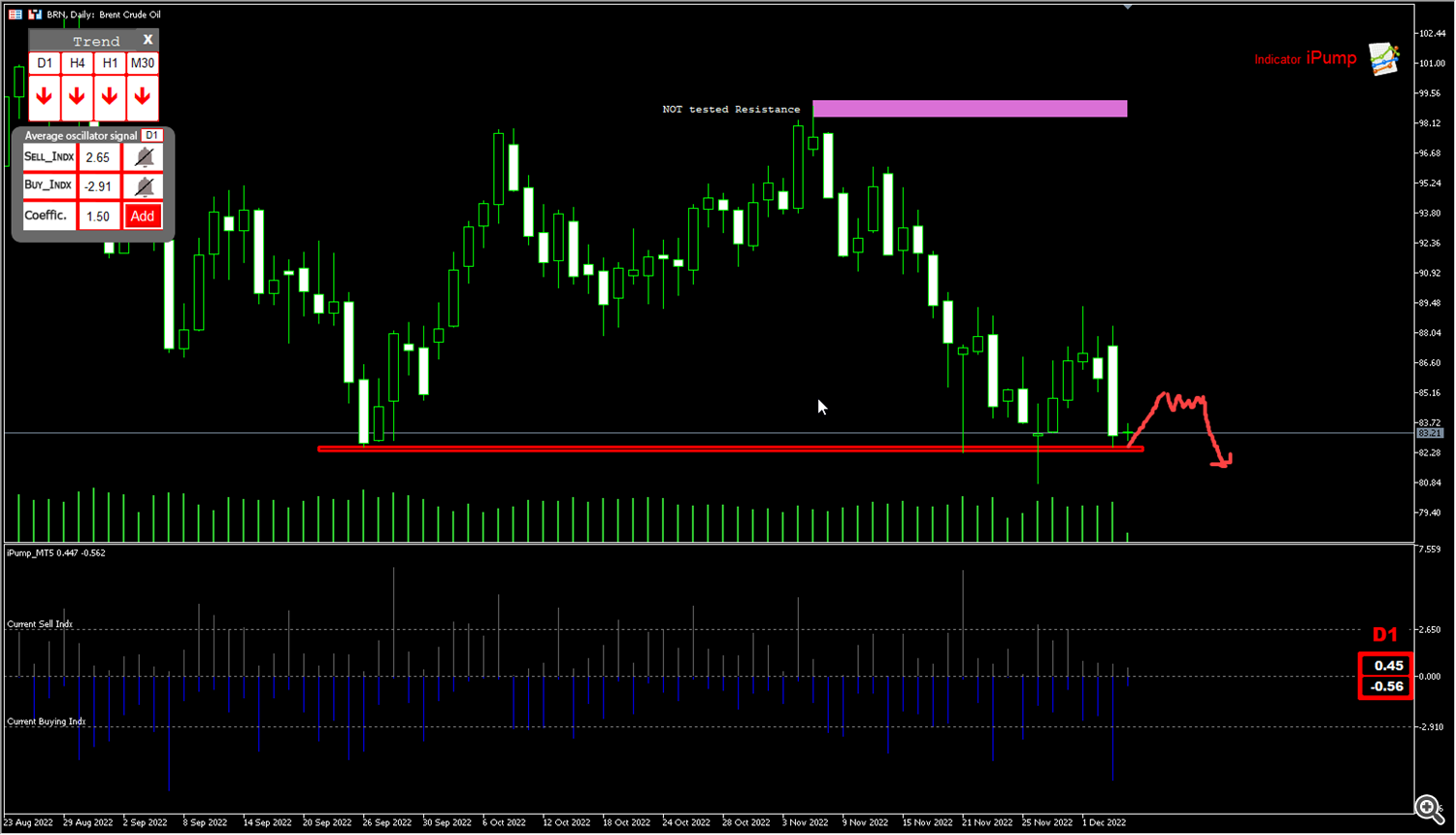Click the D1 trend down arrow
The image size is (1456, 835).
pyautogui.click(x=45, y=97)
